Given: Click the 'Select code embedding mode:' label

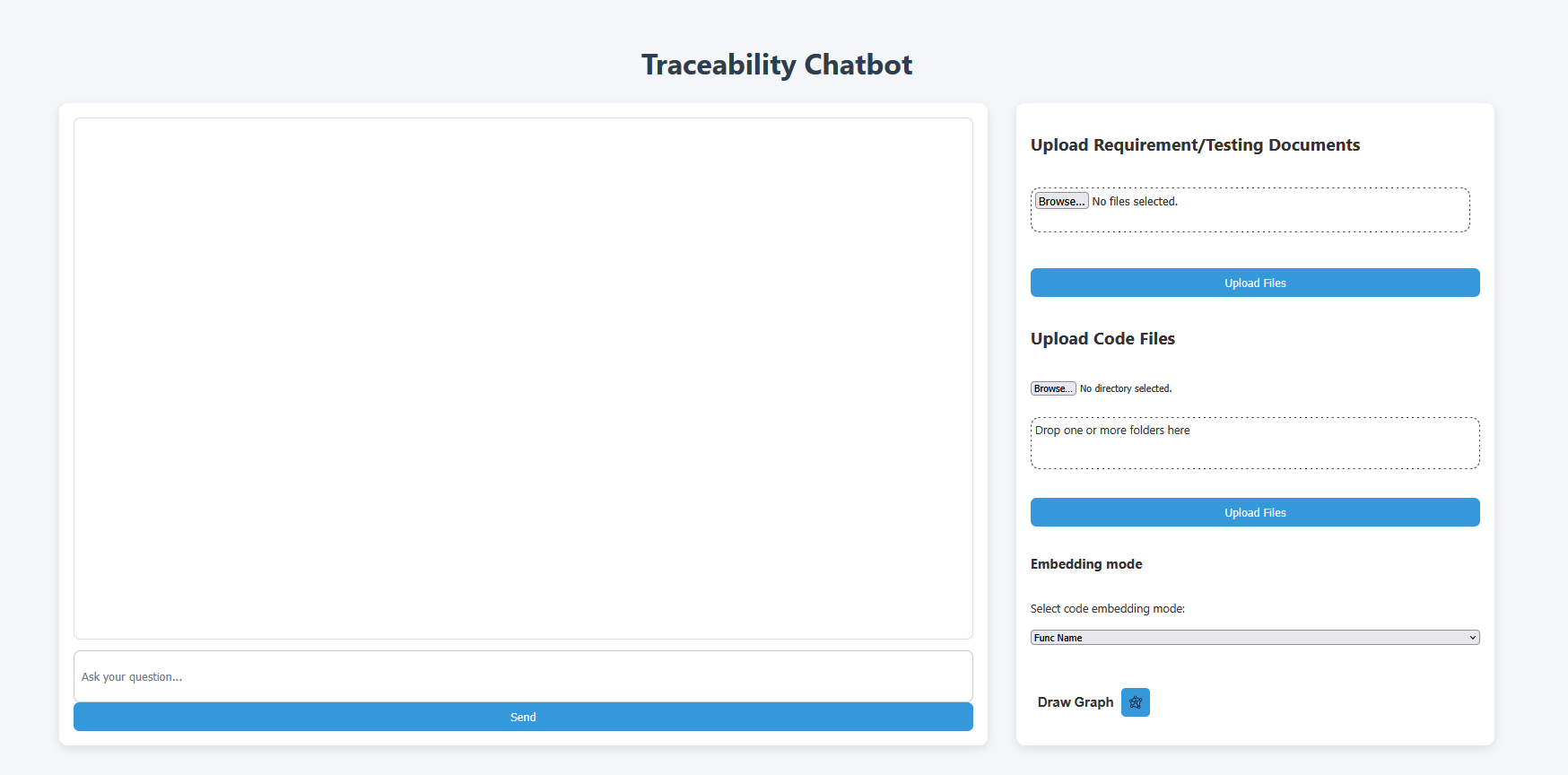Looking at the screenshot, I should [1107, 609].
